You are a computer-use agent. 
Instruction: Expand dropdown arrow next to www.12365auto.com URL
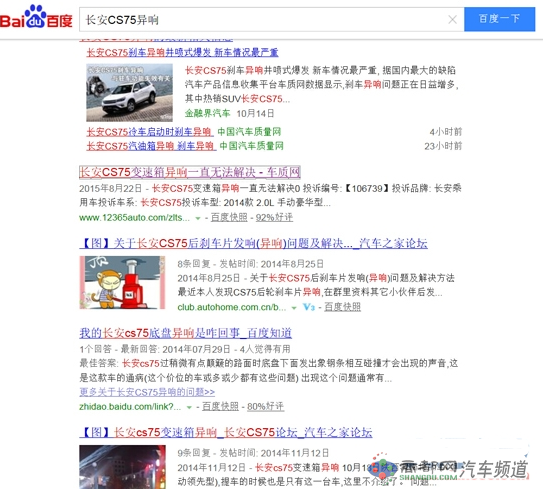pyautogui.click(x=198, y=218)
